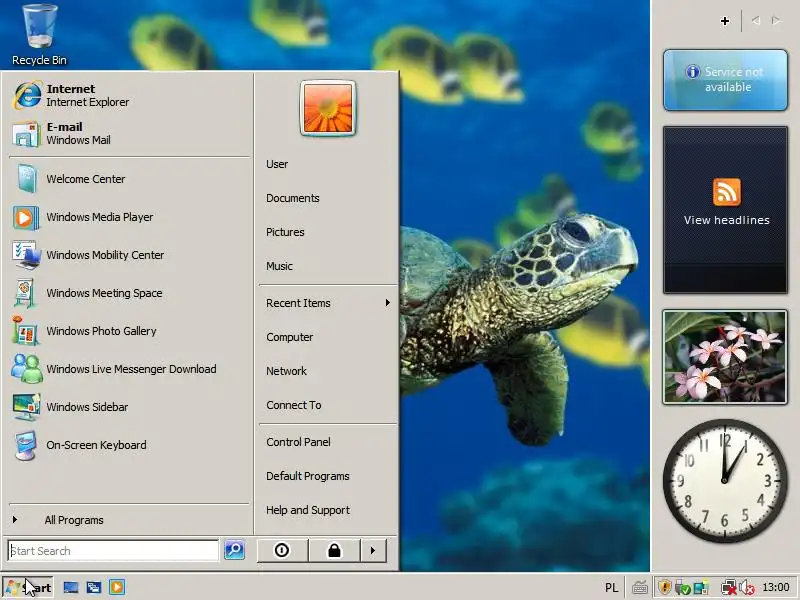Click the analog clock gadget

pos(725,481)
